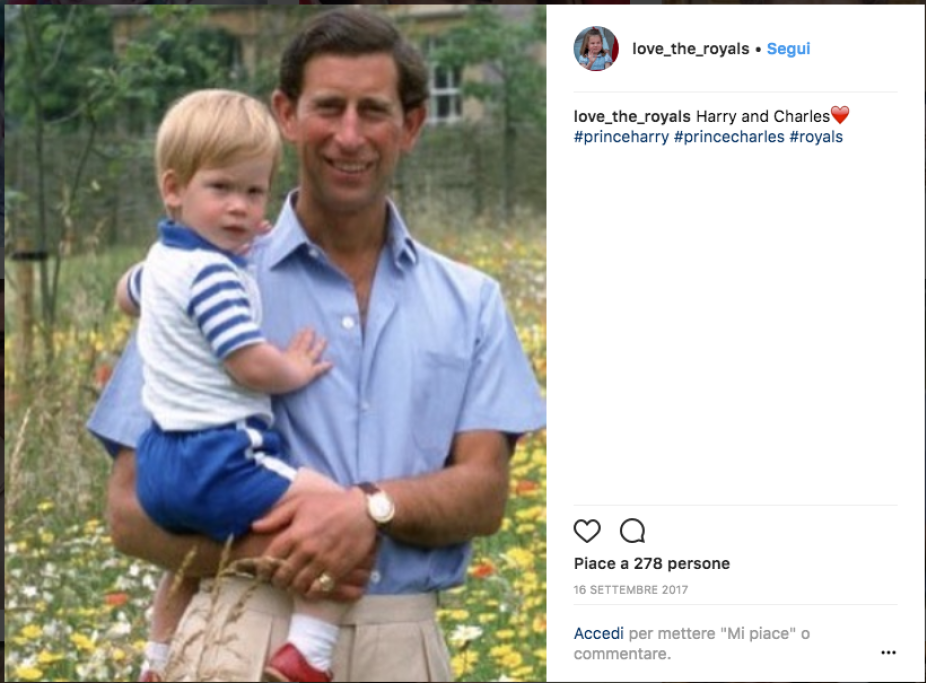
Task: Click the wristwatch shown in the photo
Action: pos(379,505)
